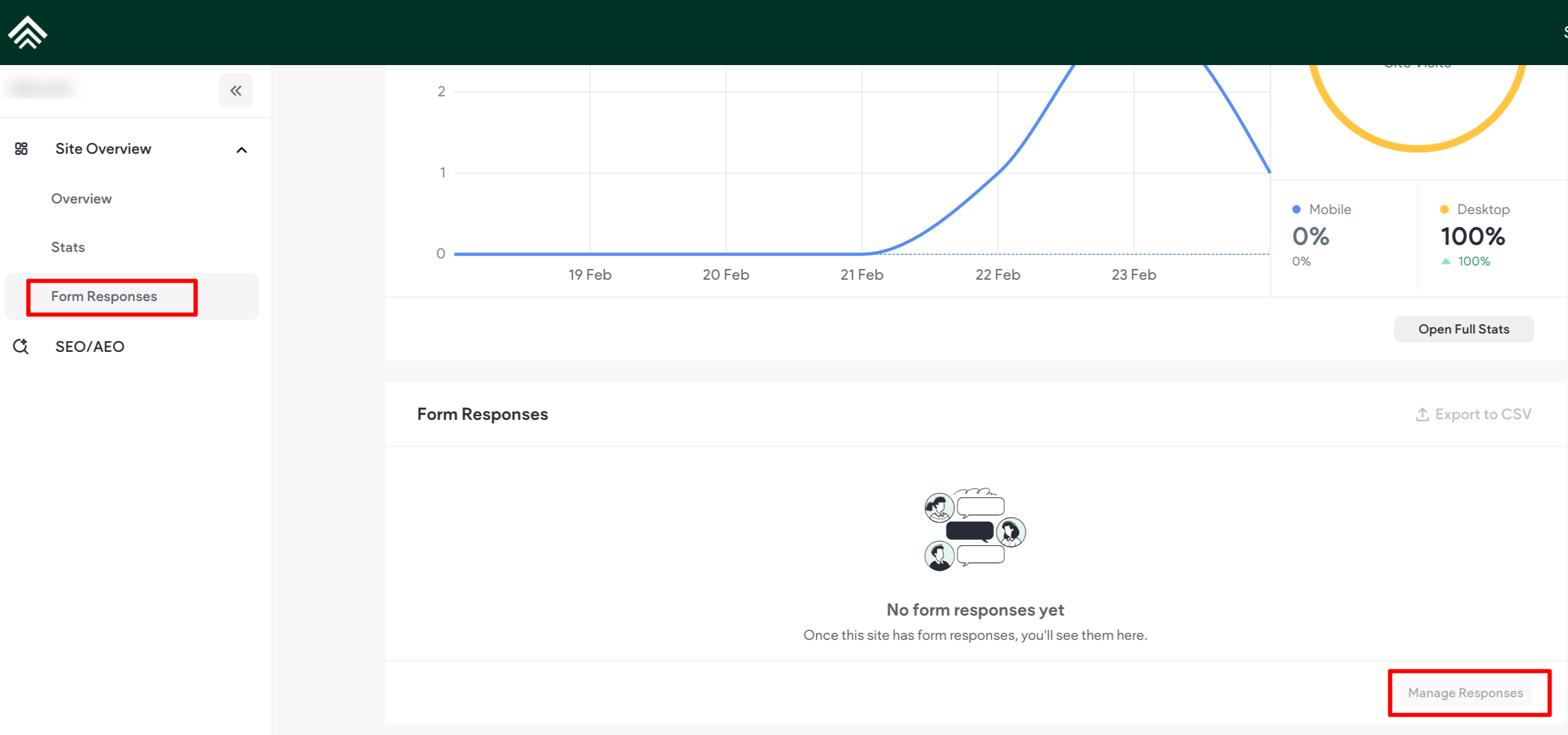Image resolution: width=1568 pixels, height=735 pixels.
Task: Click Open Full Stats button
Action: [x=1463, y=329]
